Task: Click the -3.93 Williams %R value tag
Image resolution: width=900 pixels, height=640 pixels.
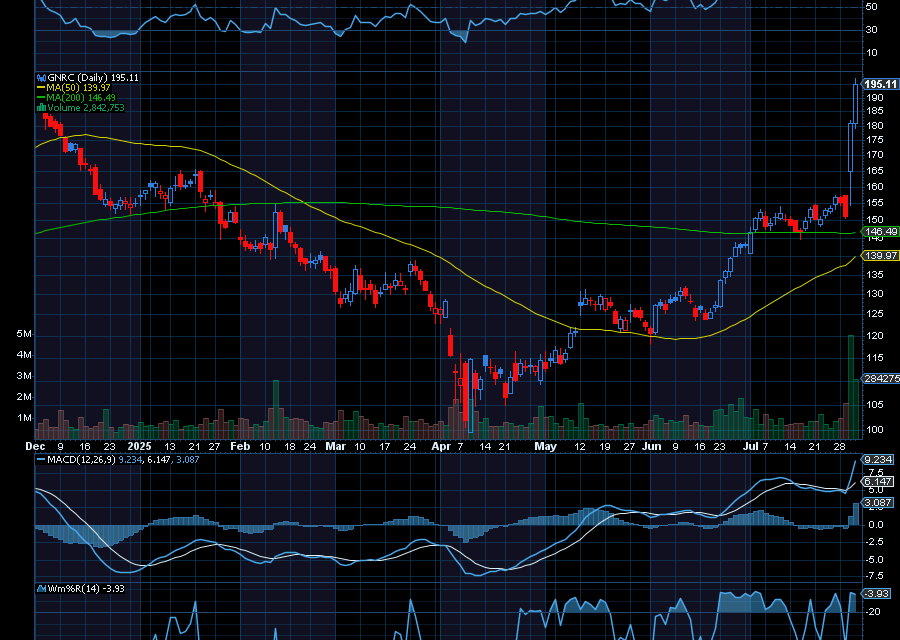Action: pyautogui.click(x=876, y=594)
